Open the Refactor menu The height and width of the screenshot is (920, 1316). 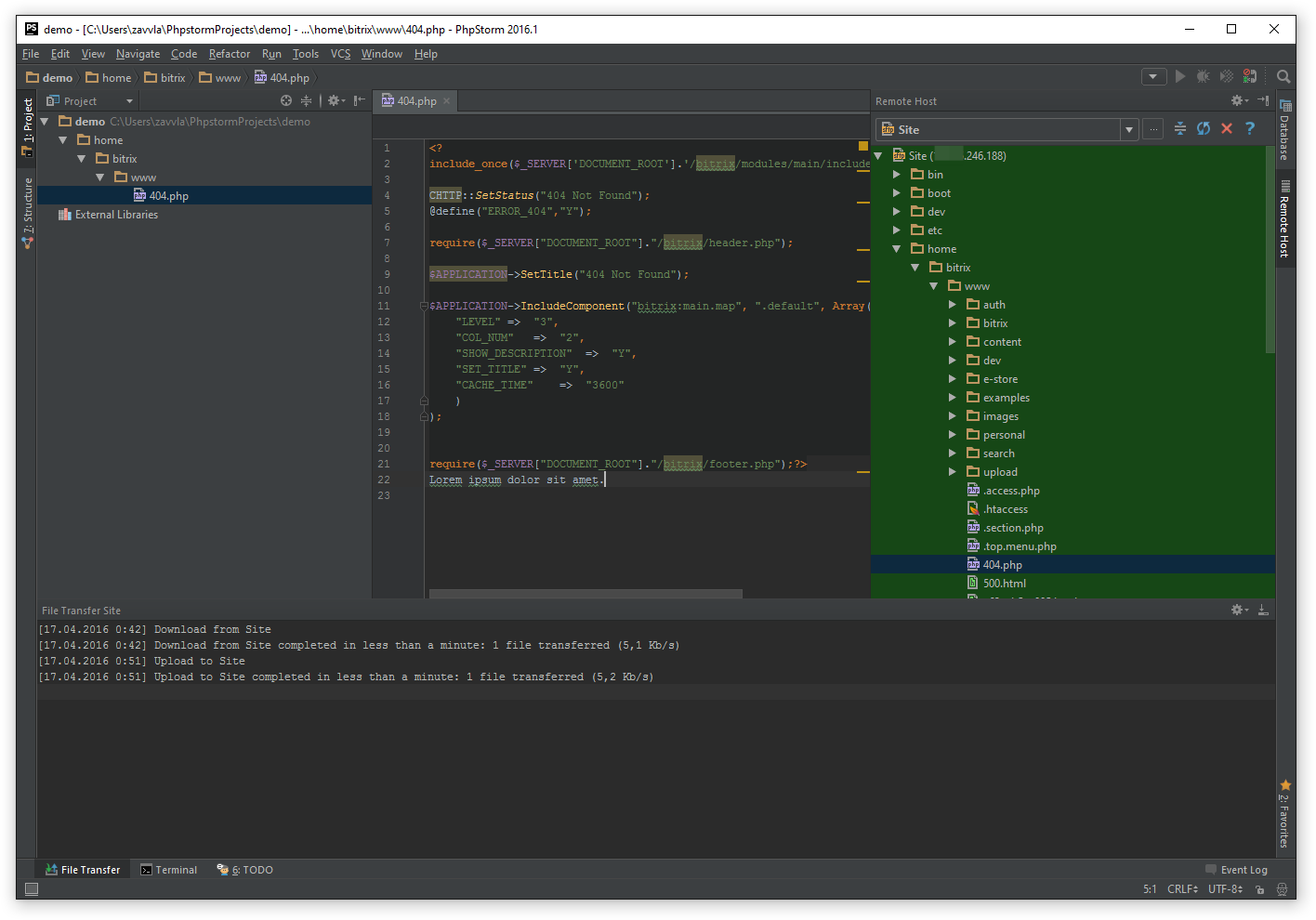click(x=229, y=54)
